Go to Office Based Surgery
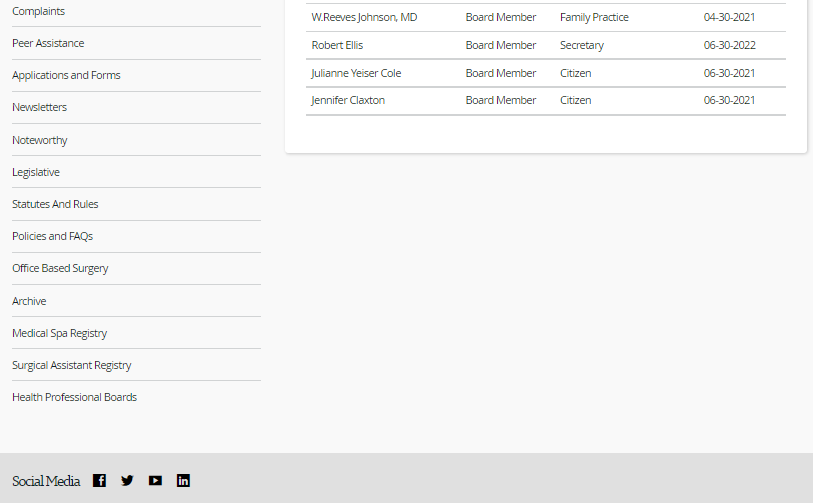The height and width of the screenshot is (503, 813). (60, 269)
